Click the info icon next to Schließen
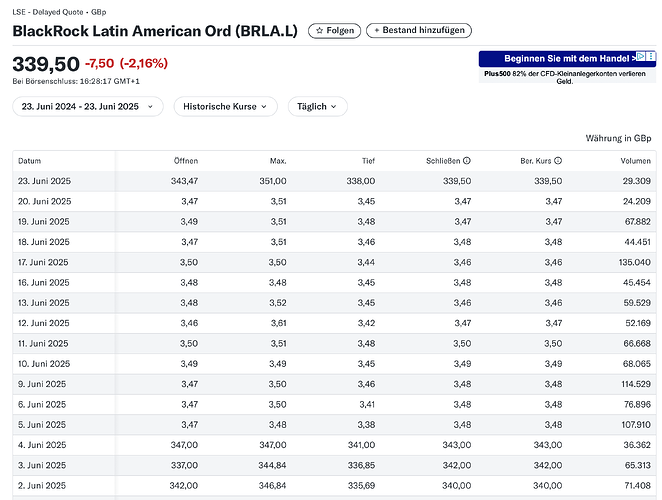This screenshot has height=500, width=662. pos(467,160)
